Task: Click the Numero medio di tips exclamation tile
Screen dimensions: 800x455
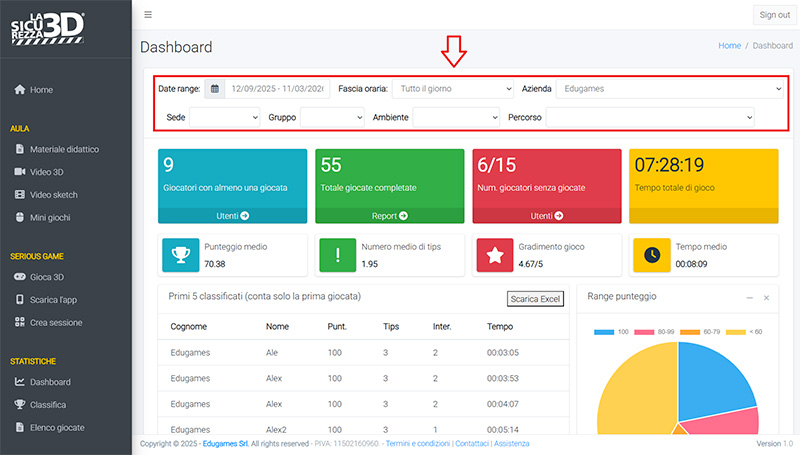Action: click(337, 255)
